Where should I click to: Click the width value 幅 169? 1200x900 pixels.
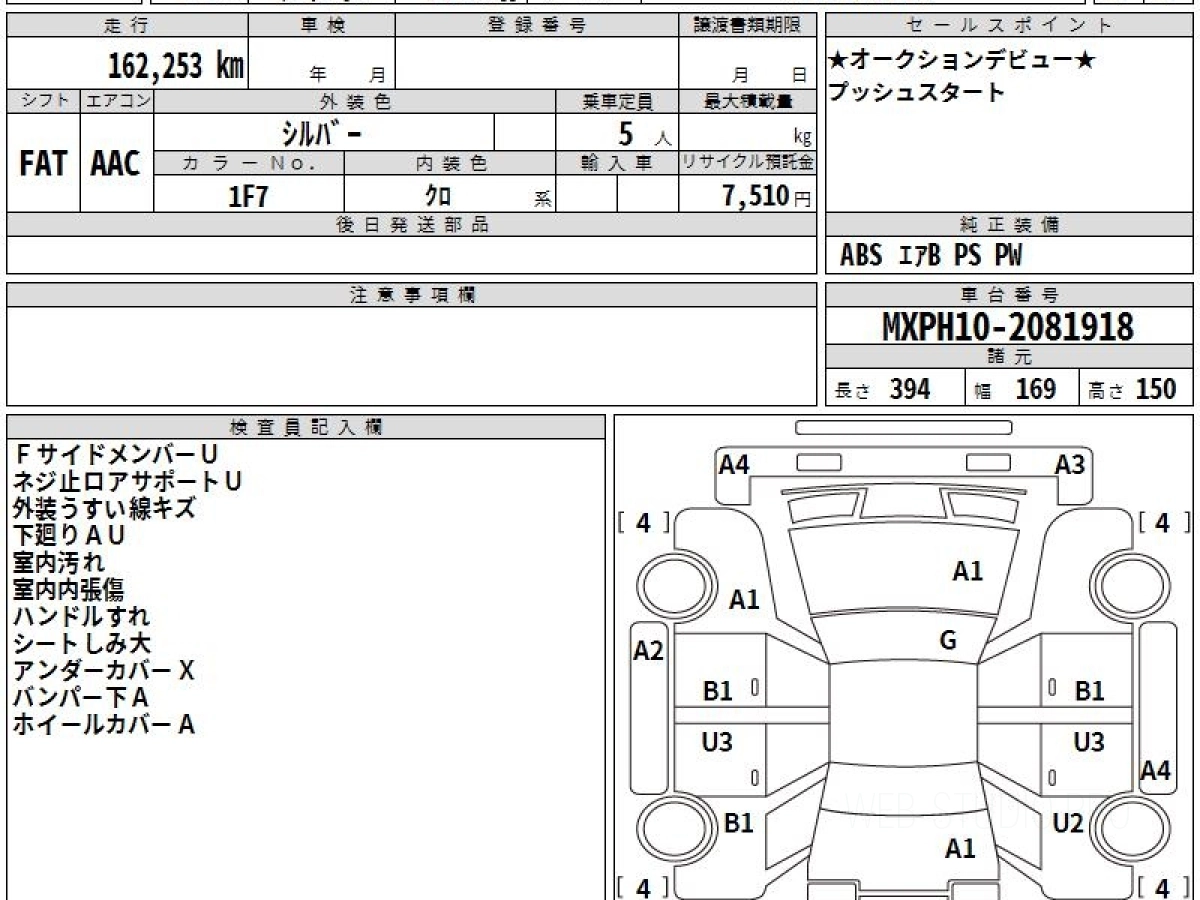click(x=1015, y=389)
